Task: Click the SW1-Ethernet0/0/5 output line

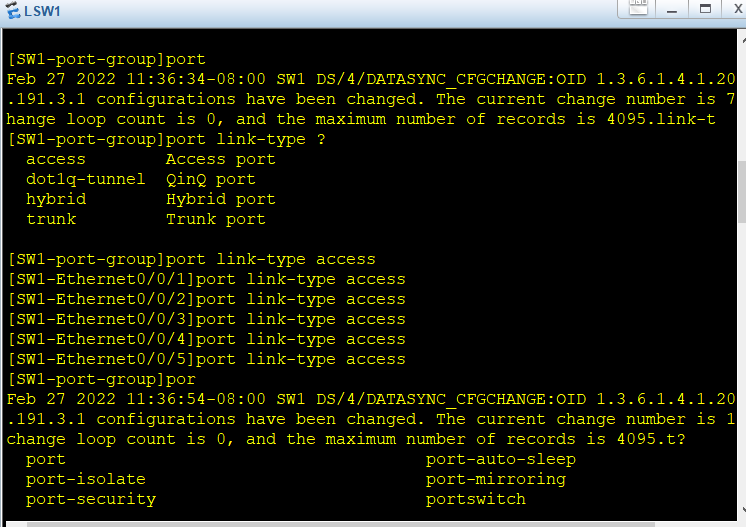Action: point(206,359)
